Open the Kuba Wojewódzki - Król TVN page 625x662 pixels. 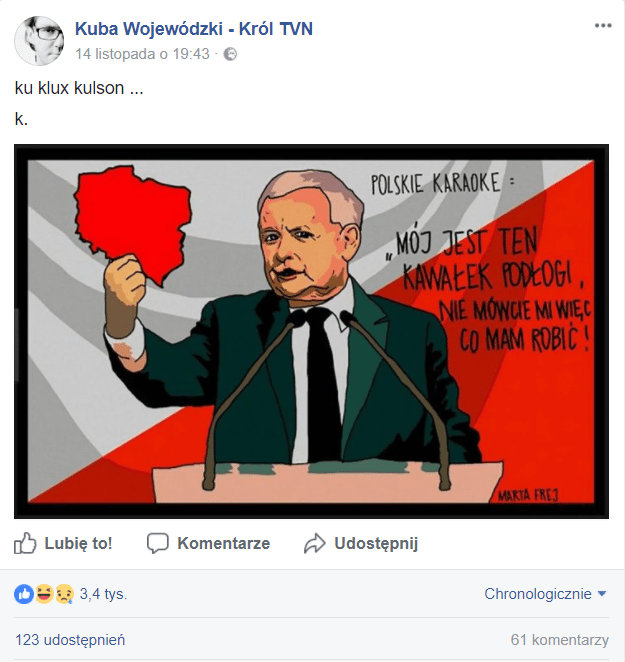click(194, 29)
